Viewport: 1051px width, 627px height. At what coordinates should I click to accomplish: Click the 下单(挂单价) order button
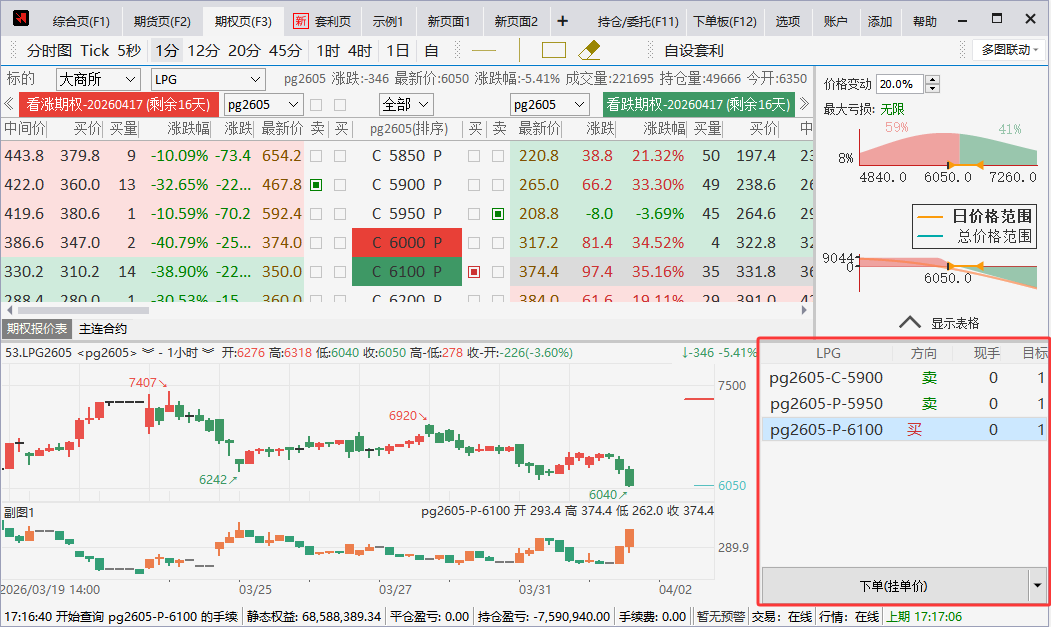(x=895, y=586)
